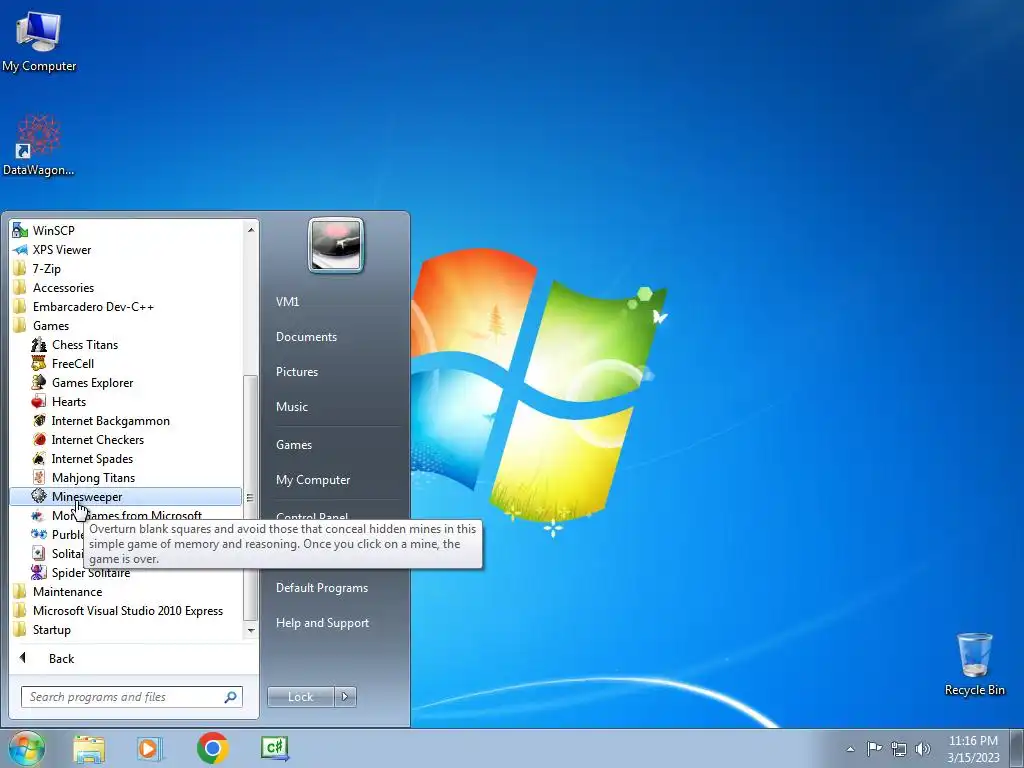Image resolution: width=1024 pixels, height=768 pixels.
Task: Open the taskbar clock and date
Action: pyautogui.click(x=973, y=749)
